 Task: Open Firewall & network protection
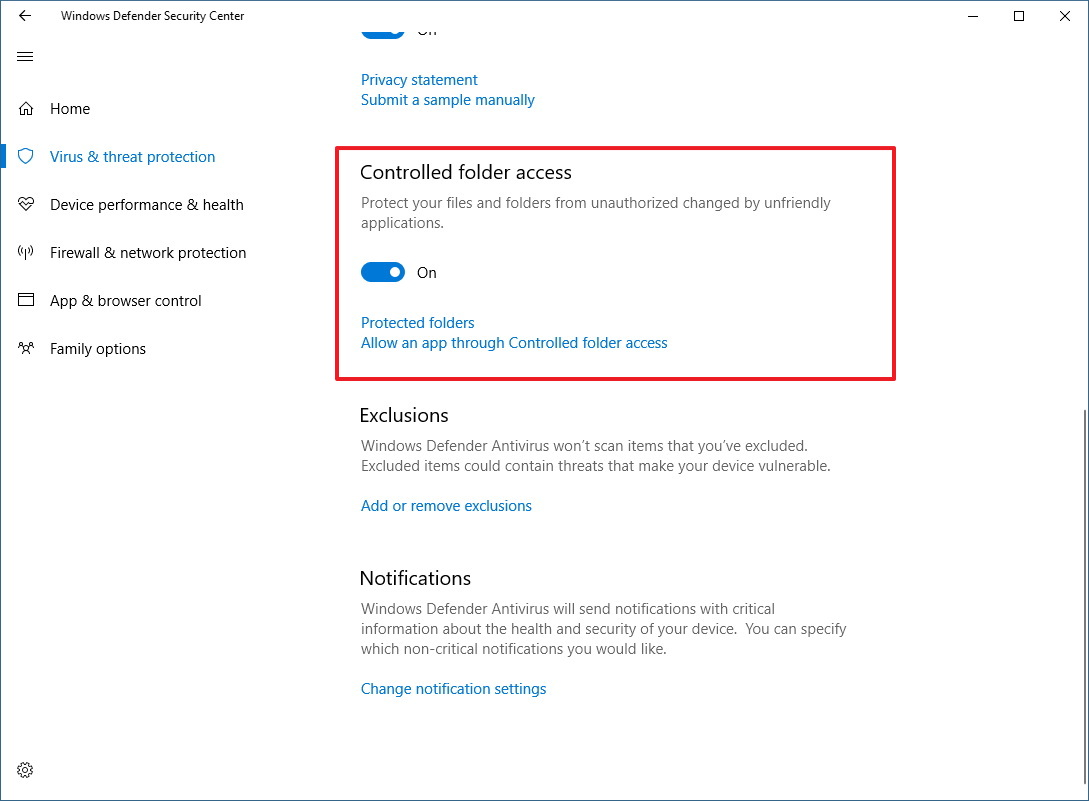tap(148, 252)
